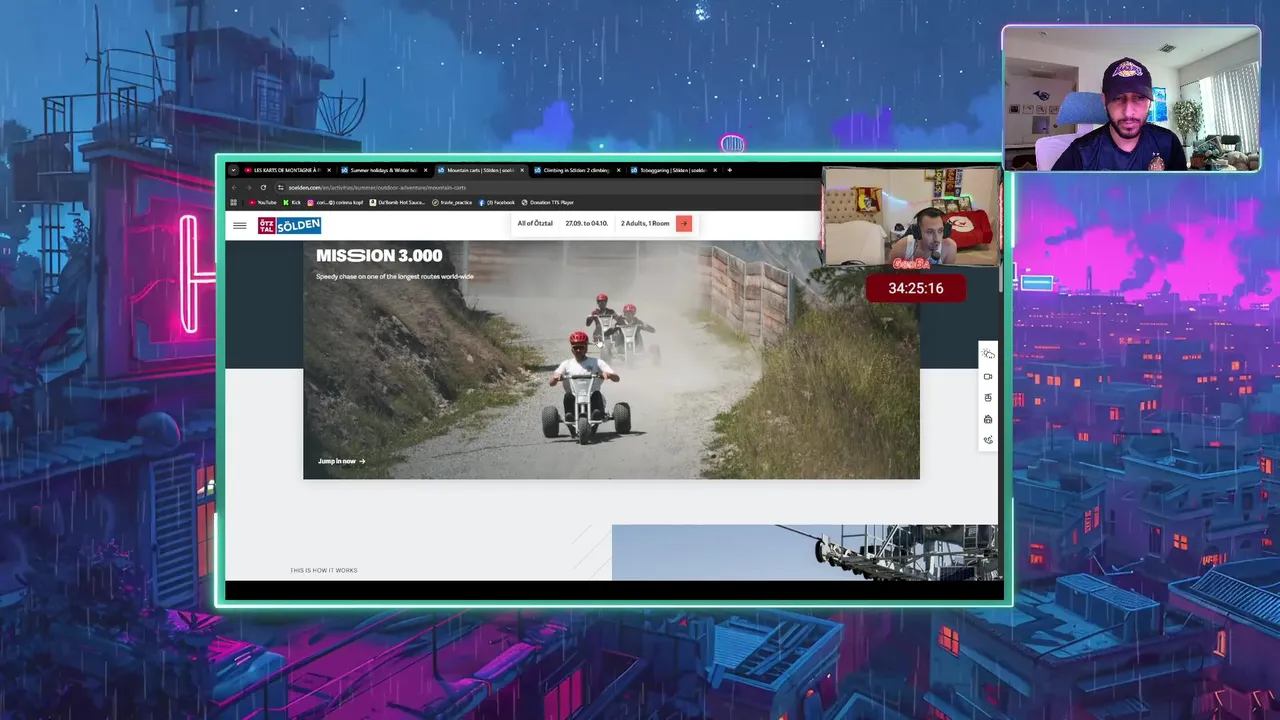Go back in browser
1280x720 pixels.
coord(234,187)
